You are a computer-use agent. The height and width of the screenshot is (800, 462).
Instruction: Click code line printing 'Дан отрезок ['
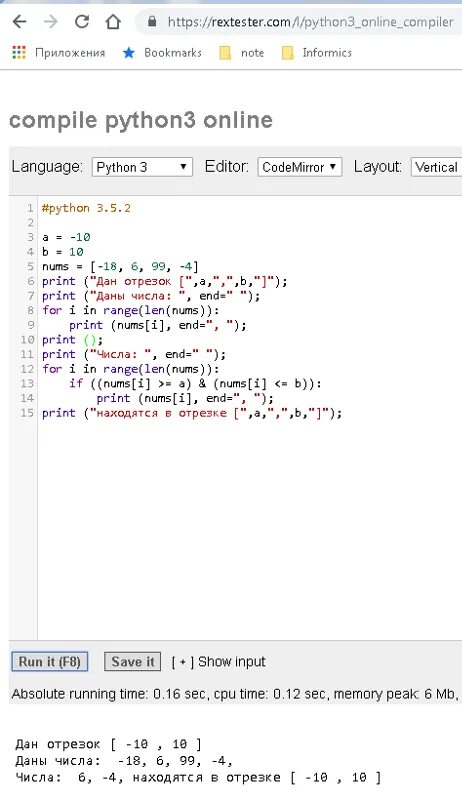coord(165,281)
